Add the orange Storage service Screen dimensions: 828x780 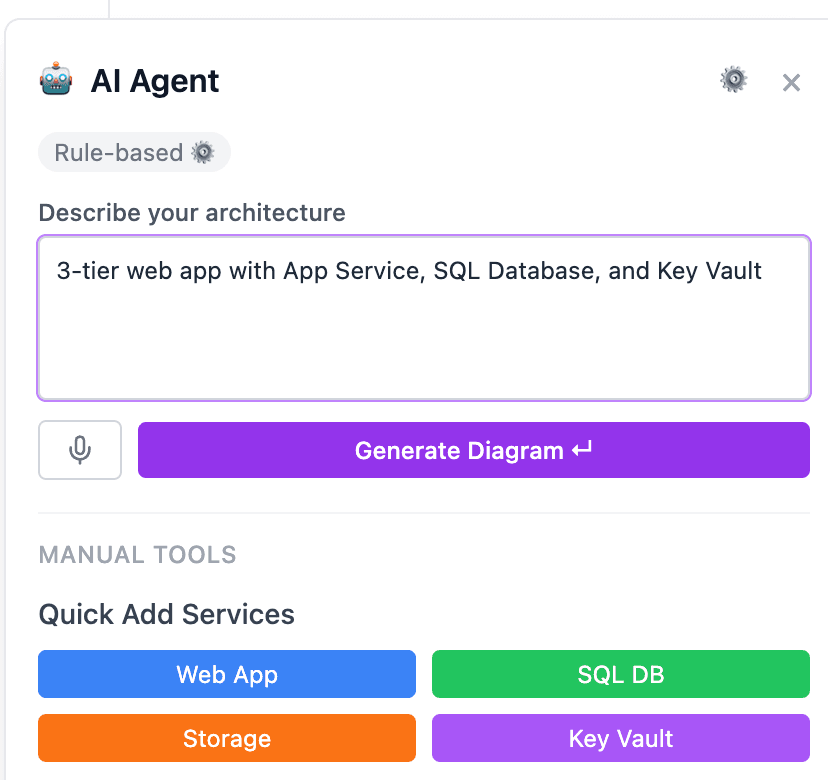pos(227,739)
